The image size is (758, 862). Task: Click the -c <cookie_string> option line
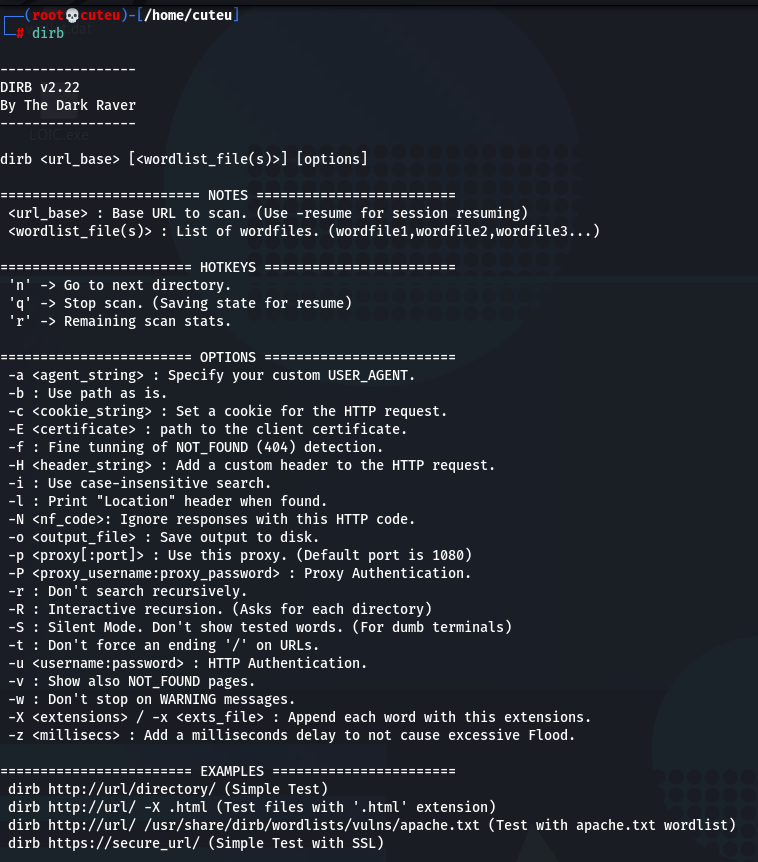(x=228, y=411)
